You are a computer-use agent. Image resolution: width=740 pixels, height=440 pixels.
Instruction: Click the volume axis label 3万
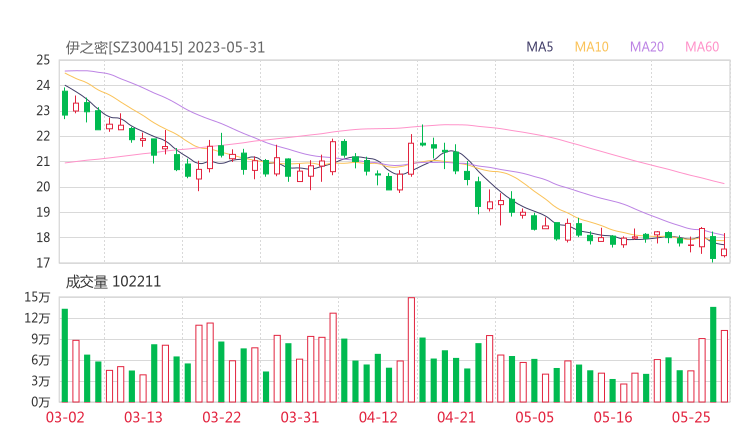tap(41, 381)
